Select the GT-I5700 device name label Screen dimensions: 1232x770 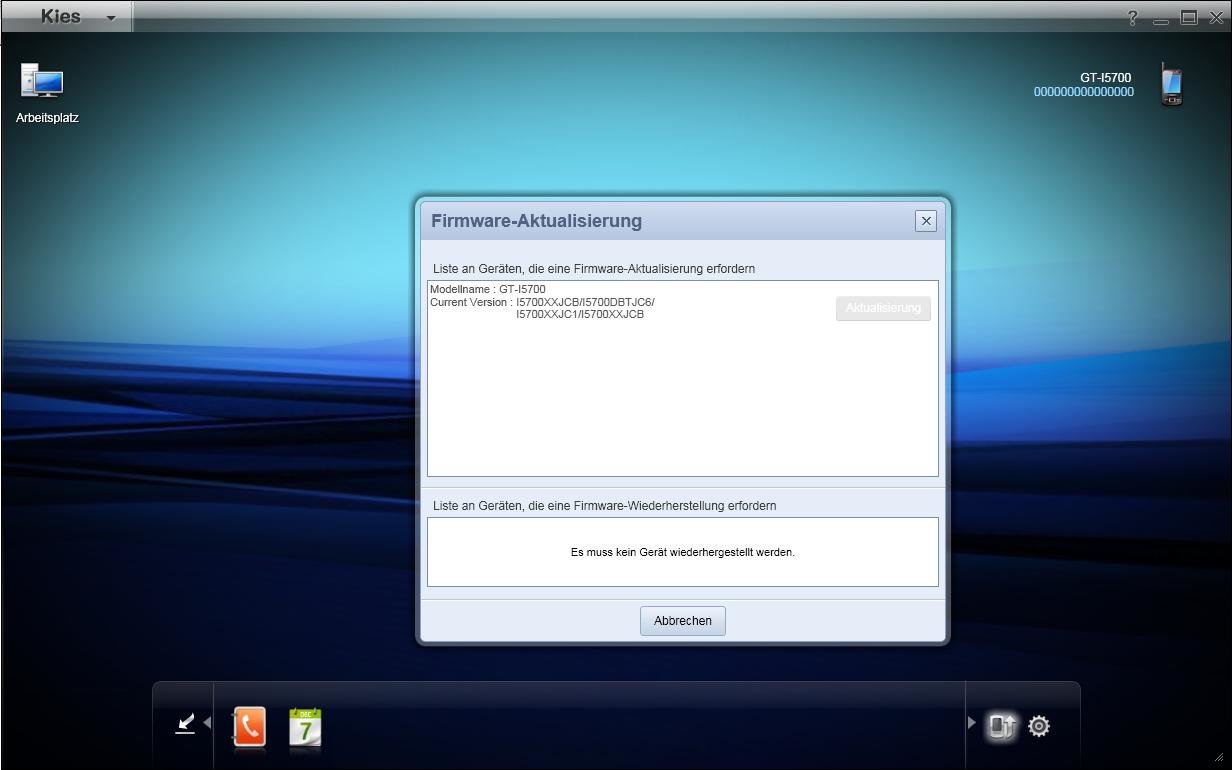pyautogui.click(x=1105, y=77)
